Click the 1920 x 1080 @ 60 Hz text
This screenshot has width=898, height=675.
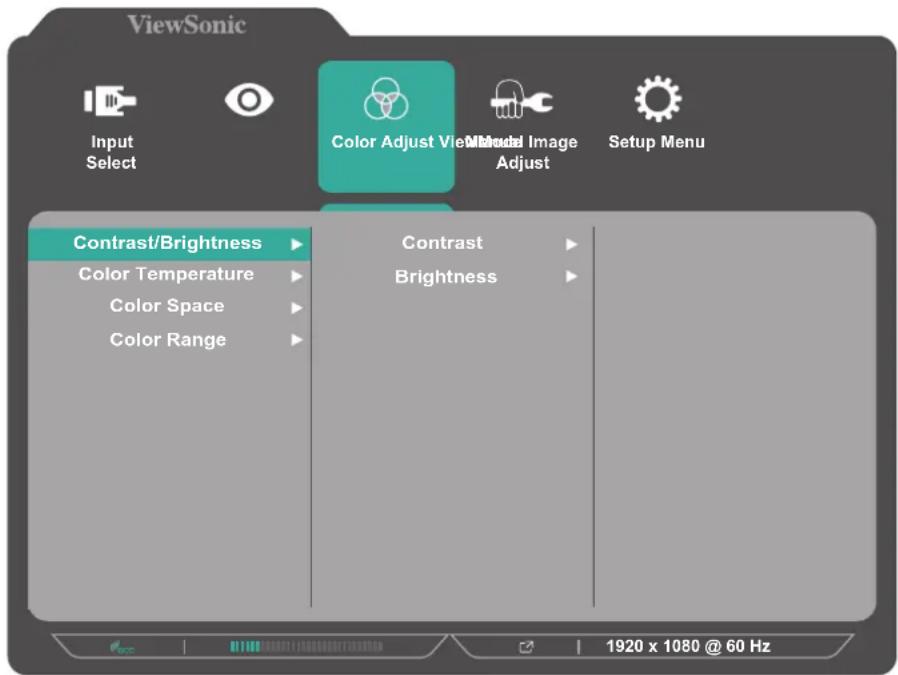pyautogui.click(x=688, y=646)
